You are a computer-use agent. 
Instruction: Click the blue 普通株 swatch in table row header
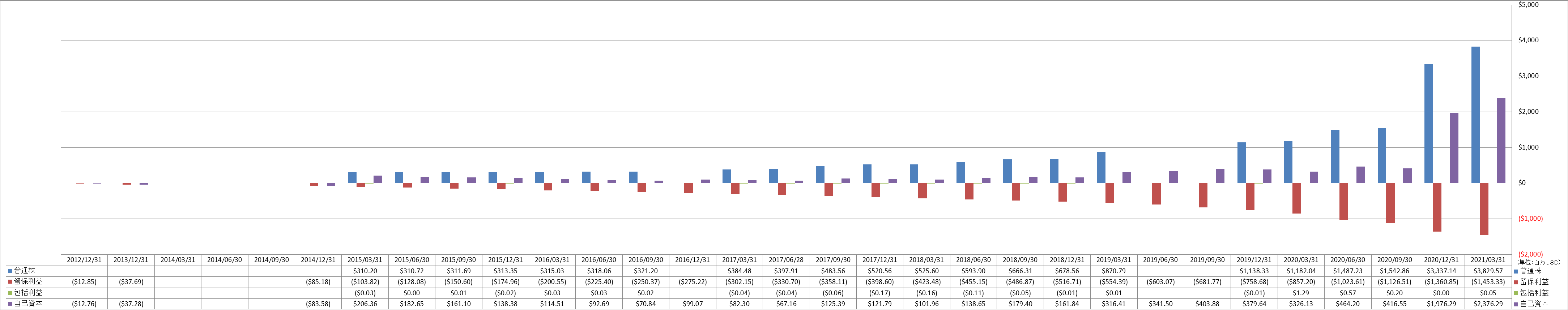click(x=10, y=271)
